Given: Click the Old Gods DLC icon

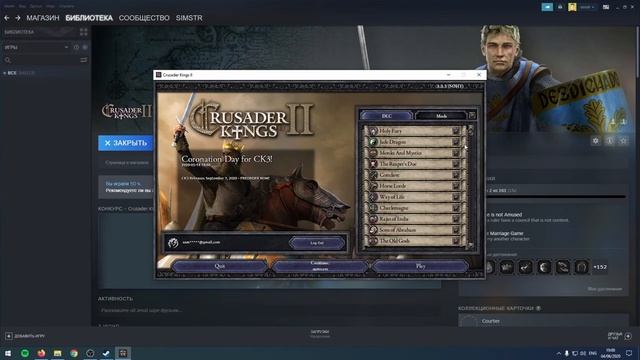Looking at the screenshot, I should coord(373,241).
